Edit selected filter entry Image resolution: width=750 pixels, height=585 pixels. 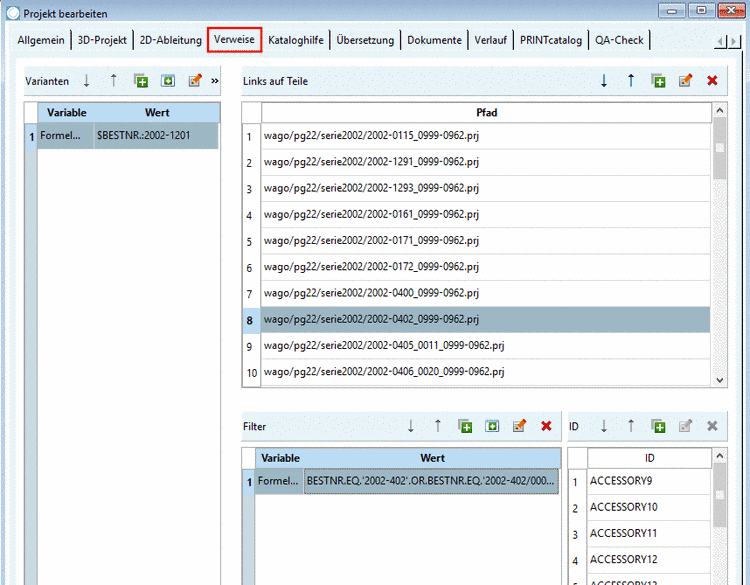(519, 426)
